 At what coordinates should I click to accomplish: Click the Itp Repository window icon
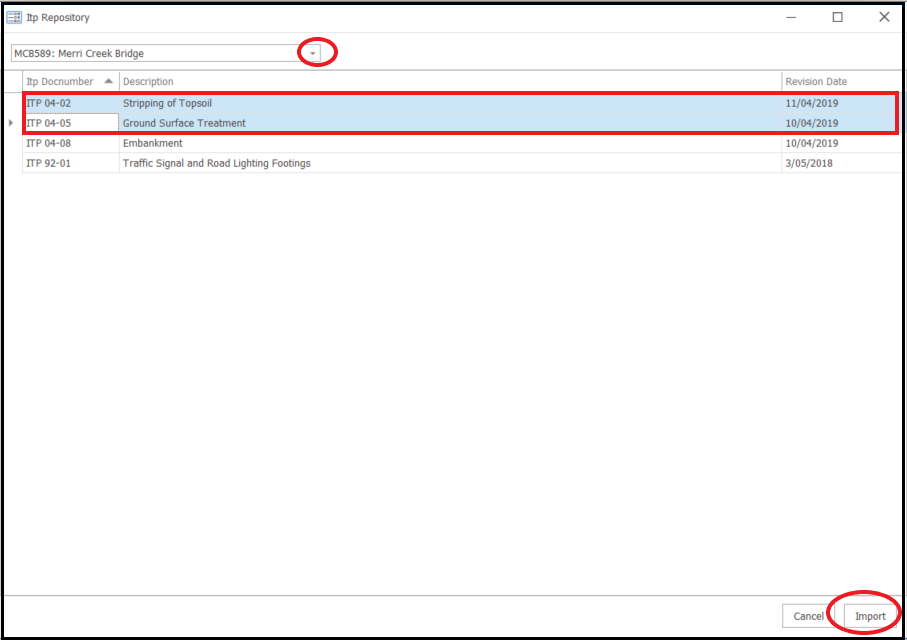(x=14, y=17)
